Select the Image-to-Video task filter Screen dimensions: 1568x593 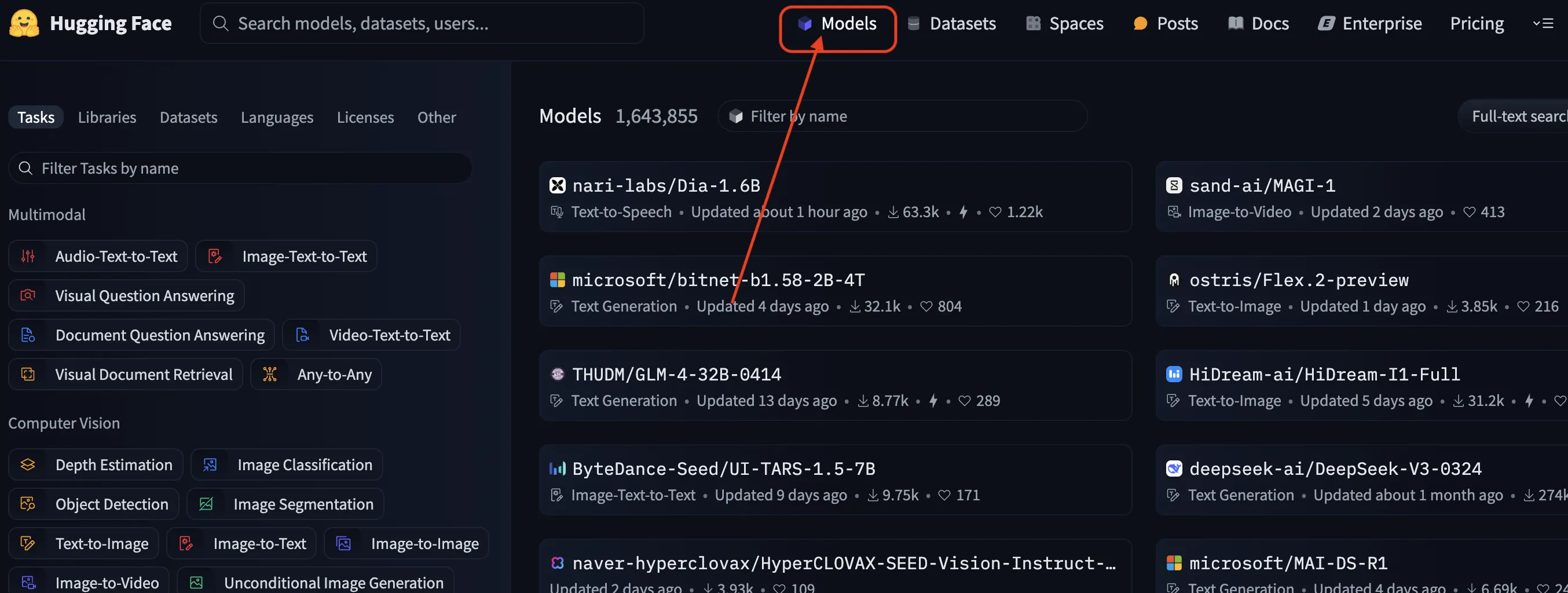coord(89,581)
